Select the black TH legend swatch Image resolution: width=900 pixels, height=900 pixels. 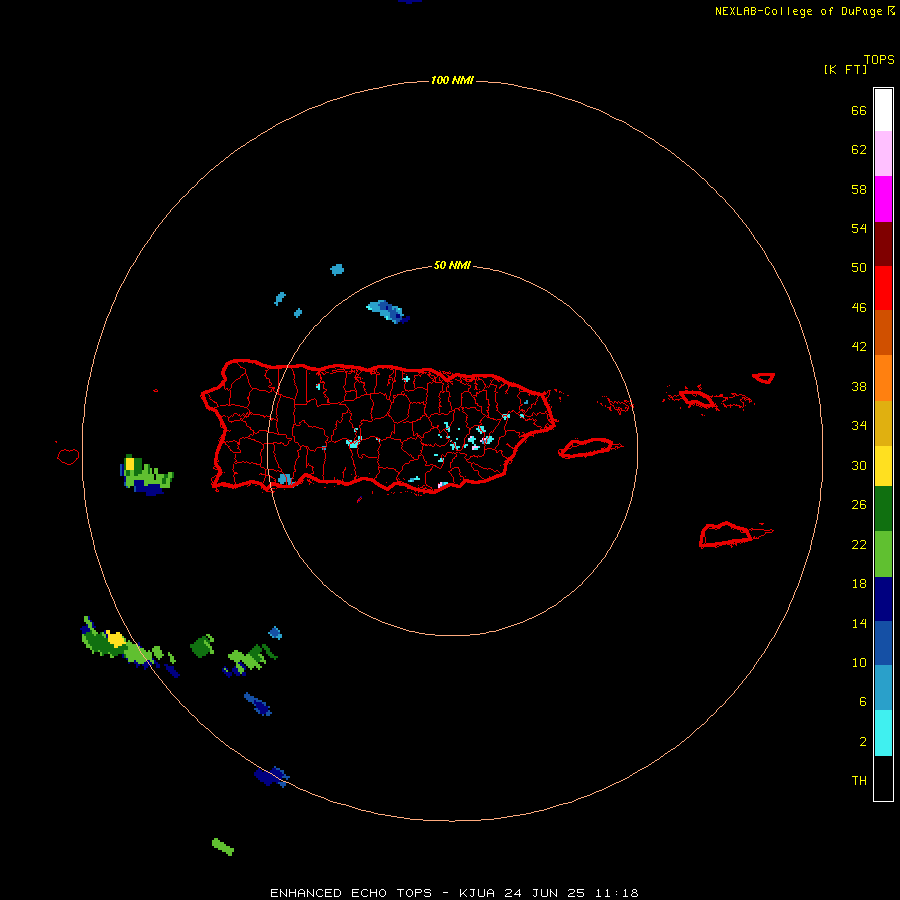point(883,778)
